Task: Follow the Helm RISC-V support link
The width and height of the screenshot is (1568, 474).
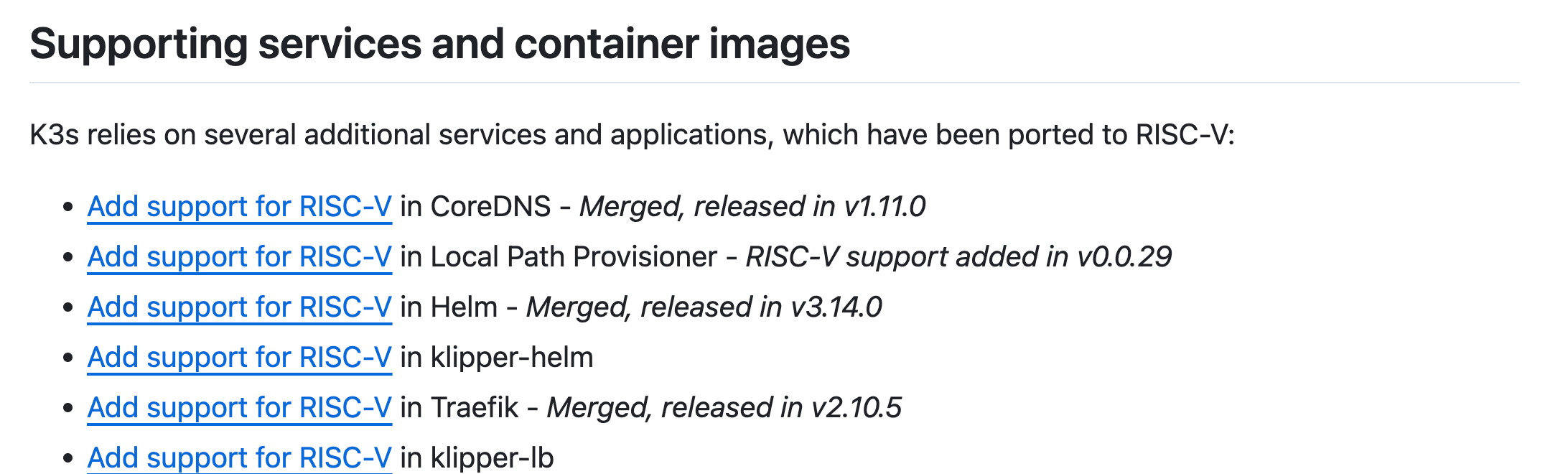Action: [239, 307]
